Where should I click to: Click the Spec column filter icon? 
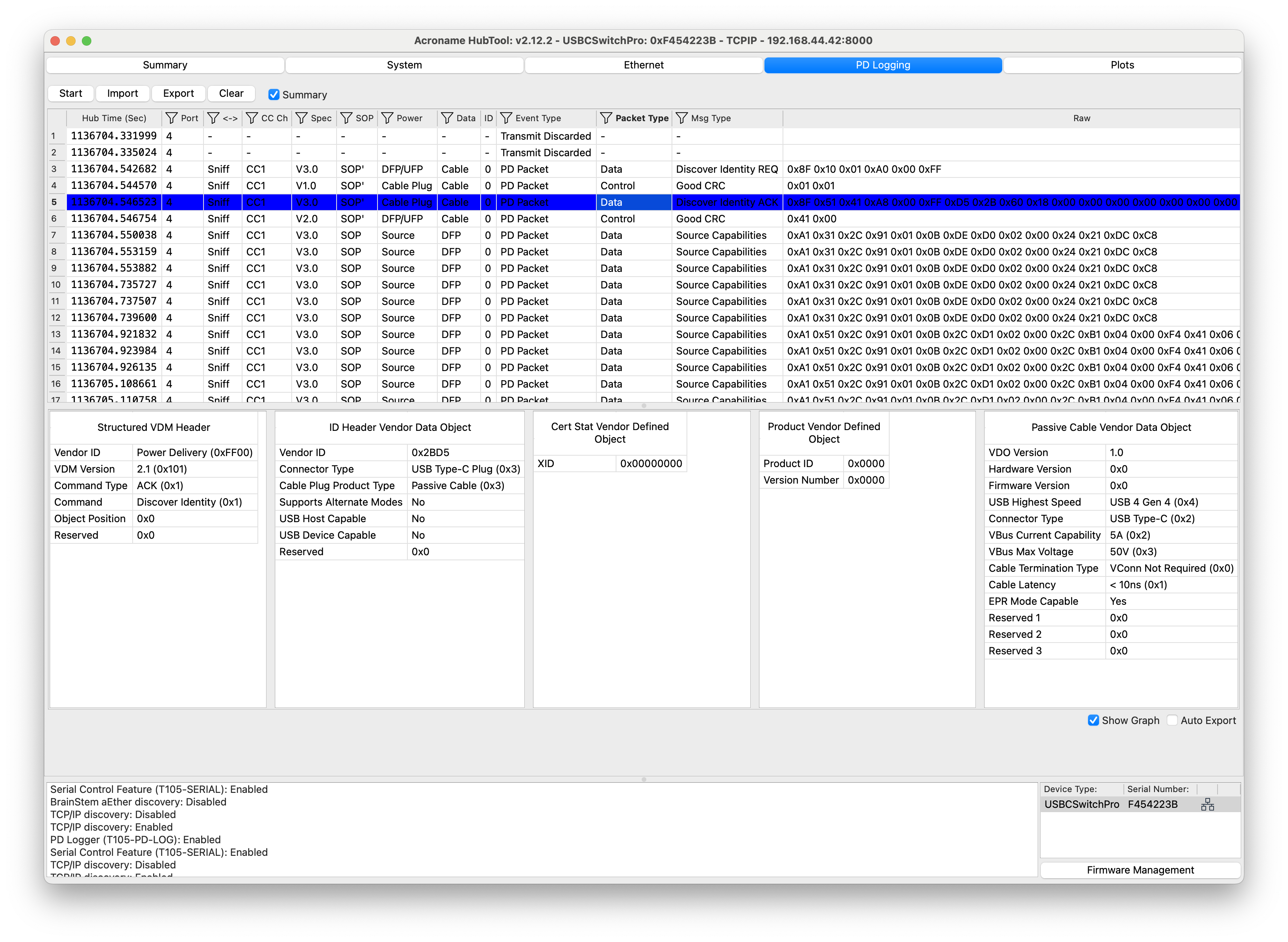click(x=301, y=118)
